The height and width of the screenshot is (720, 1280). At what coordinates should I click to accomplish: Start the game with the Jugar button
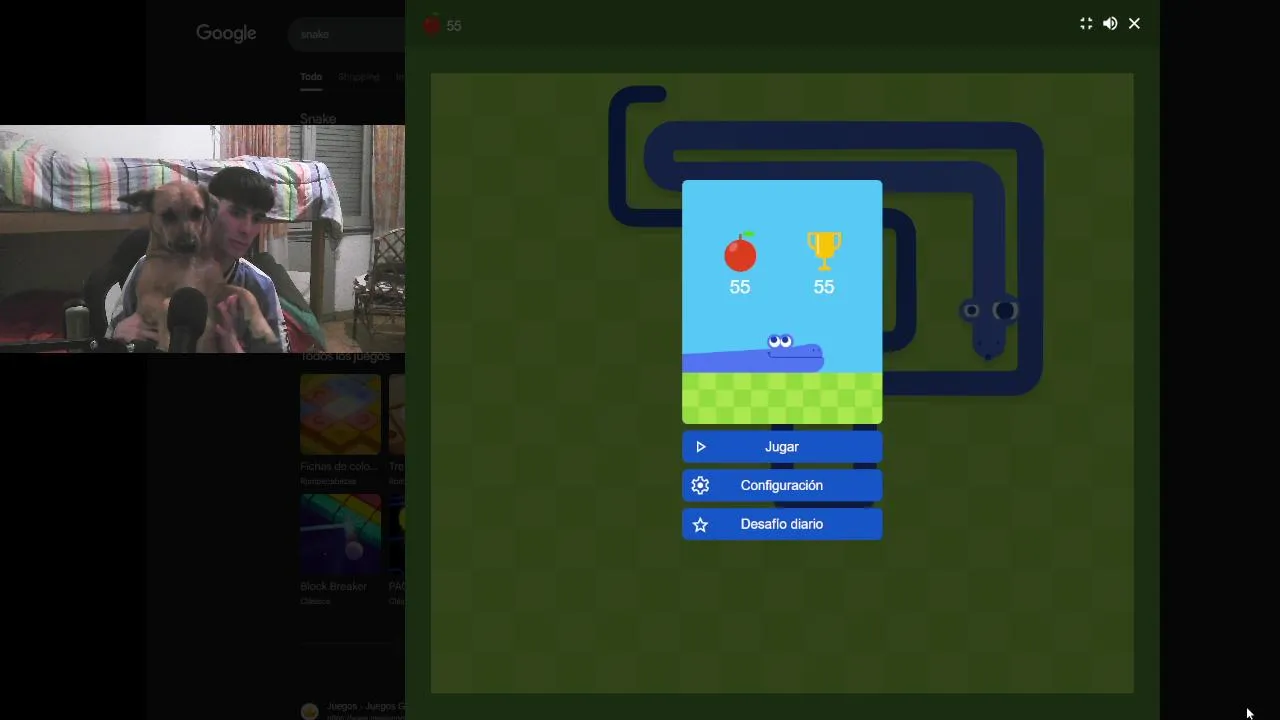(782, 447)
